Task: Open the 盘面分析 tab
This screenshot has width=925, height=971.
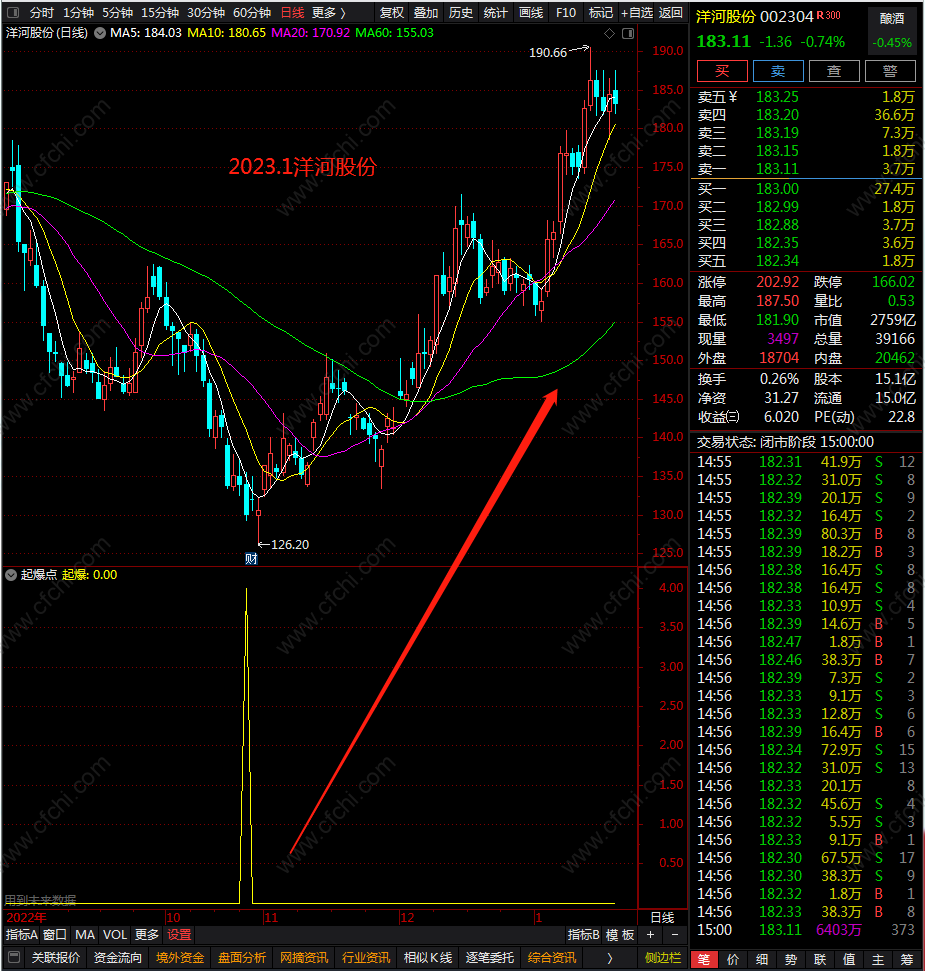Action: (242, 957)
